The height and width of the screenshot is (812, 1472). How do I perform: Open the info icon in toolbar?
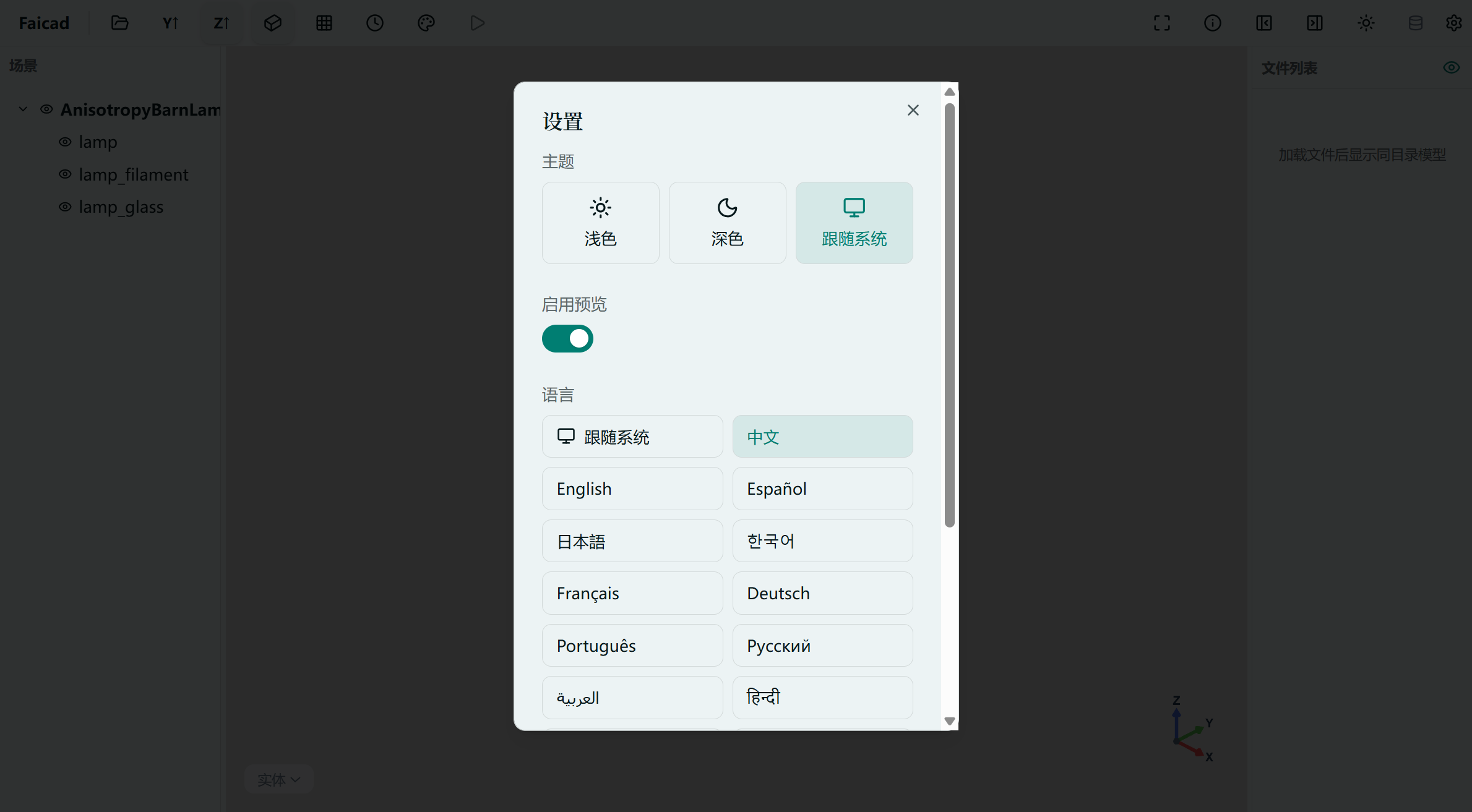coord(1213,23)
